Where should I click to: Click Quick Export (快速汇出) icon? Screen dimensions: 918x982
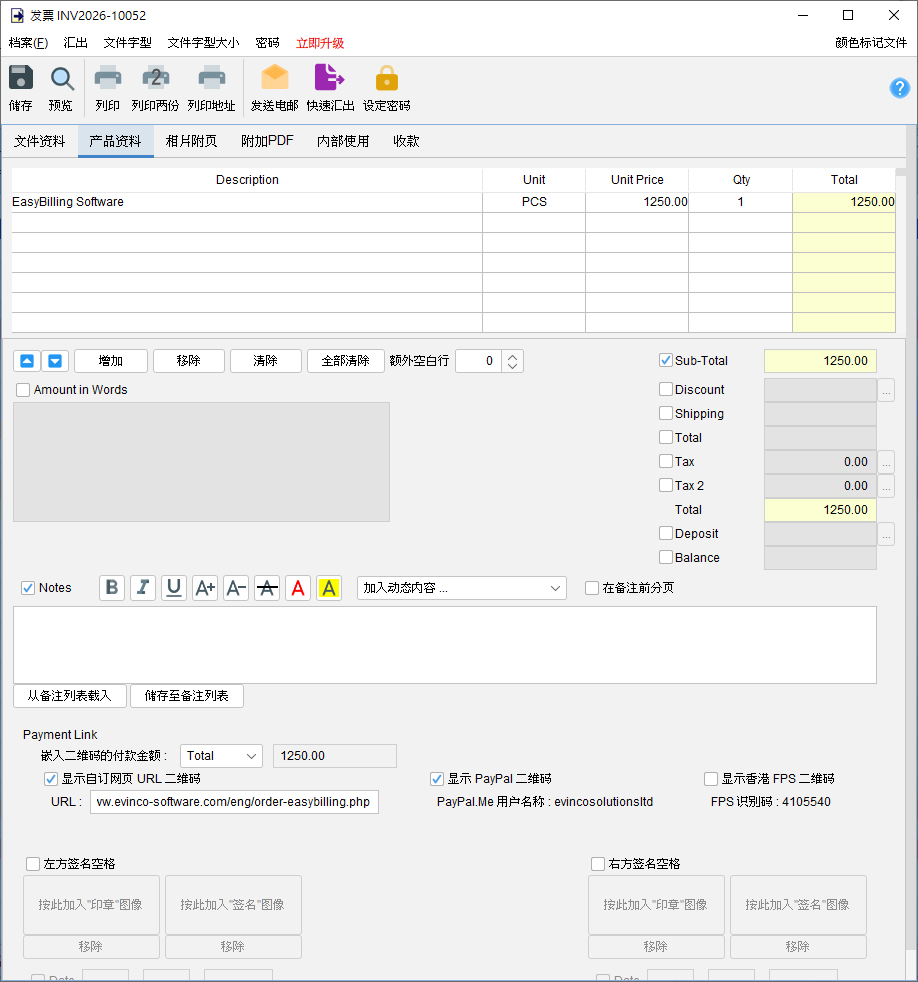coord(329,77)
